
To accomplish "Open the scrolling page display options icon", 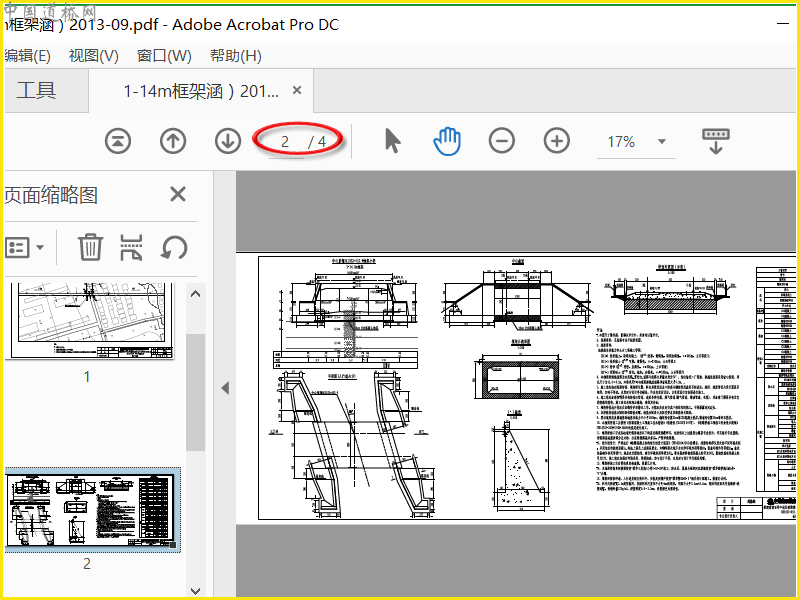I will coord(716,141).
